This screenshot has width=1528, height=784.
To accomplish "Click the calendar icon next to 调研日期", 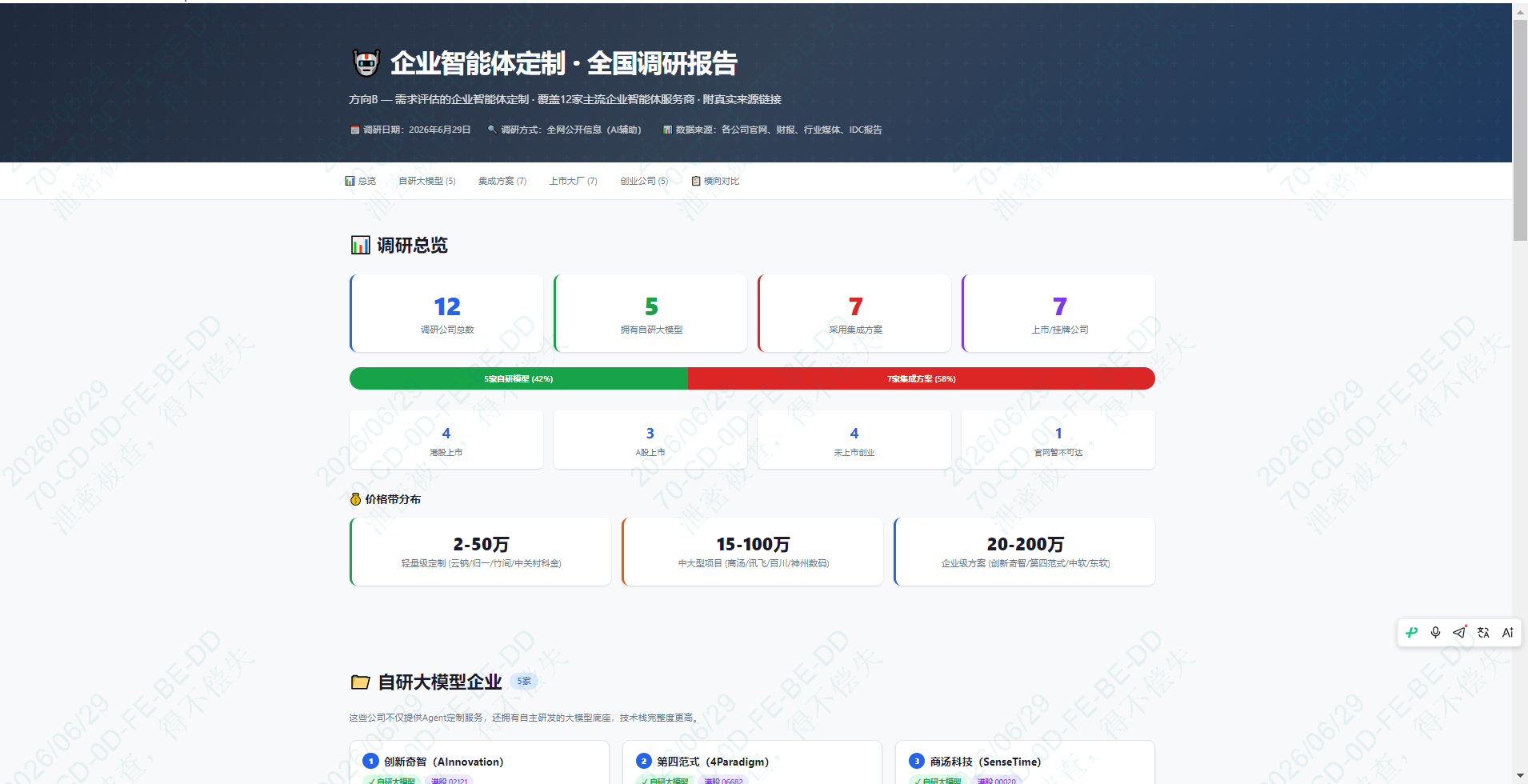I will 355,130.
